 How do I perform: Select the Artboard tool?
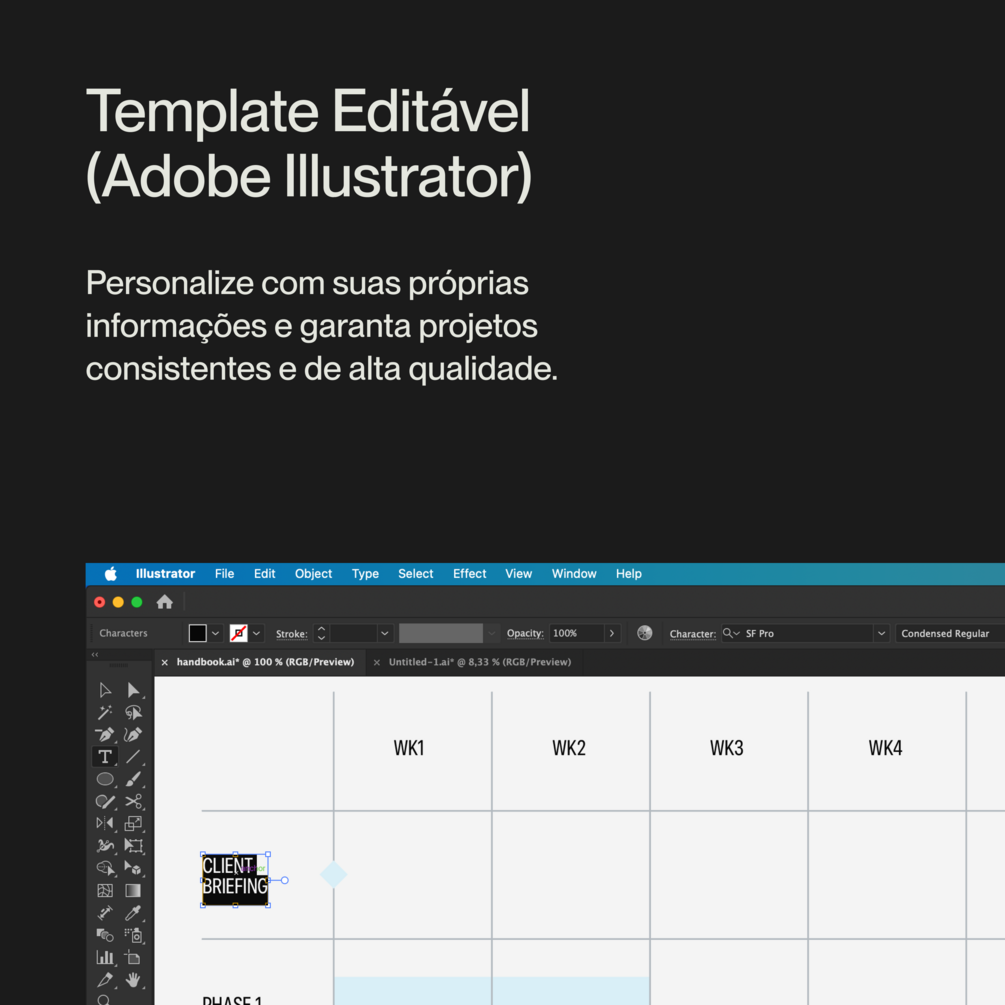click(x=133, y=958)
